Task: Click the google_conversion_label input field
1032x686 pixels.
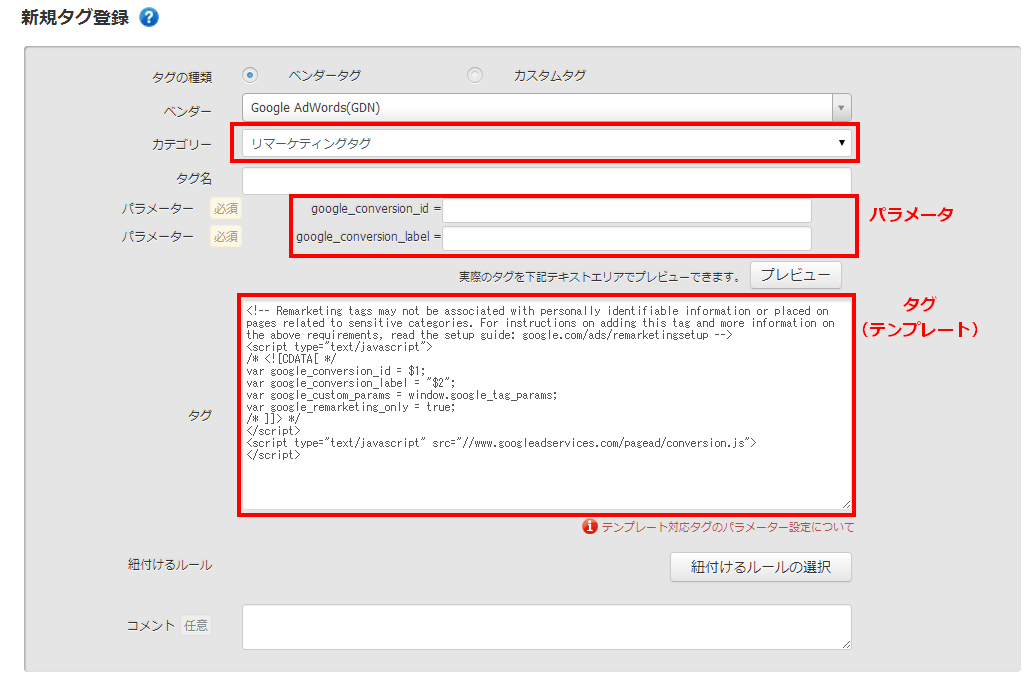Action: (x=627, y=238)
